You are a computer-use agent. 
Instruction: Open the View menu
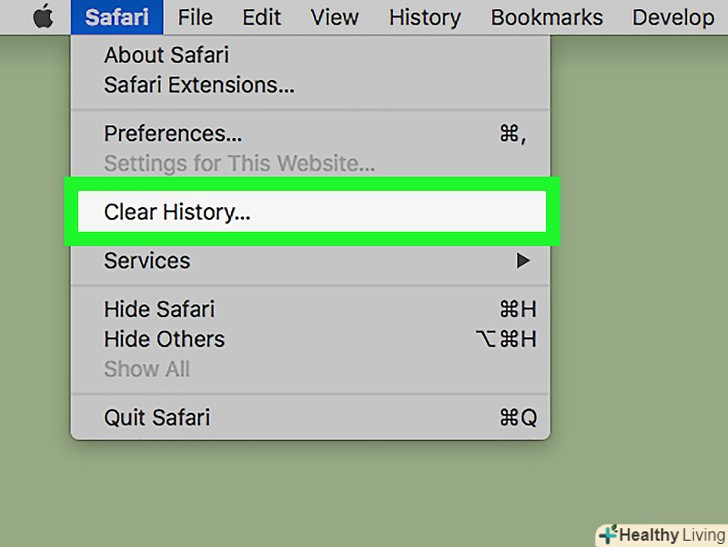[x=334, y=17]
